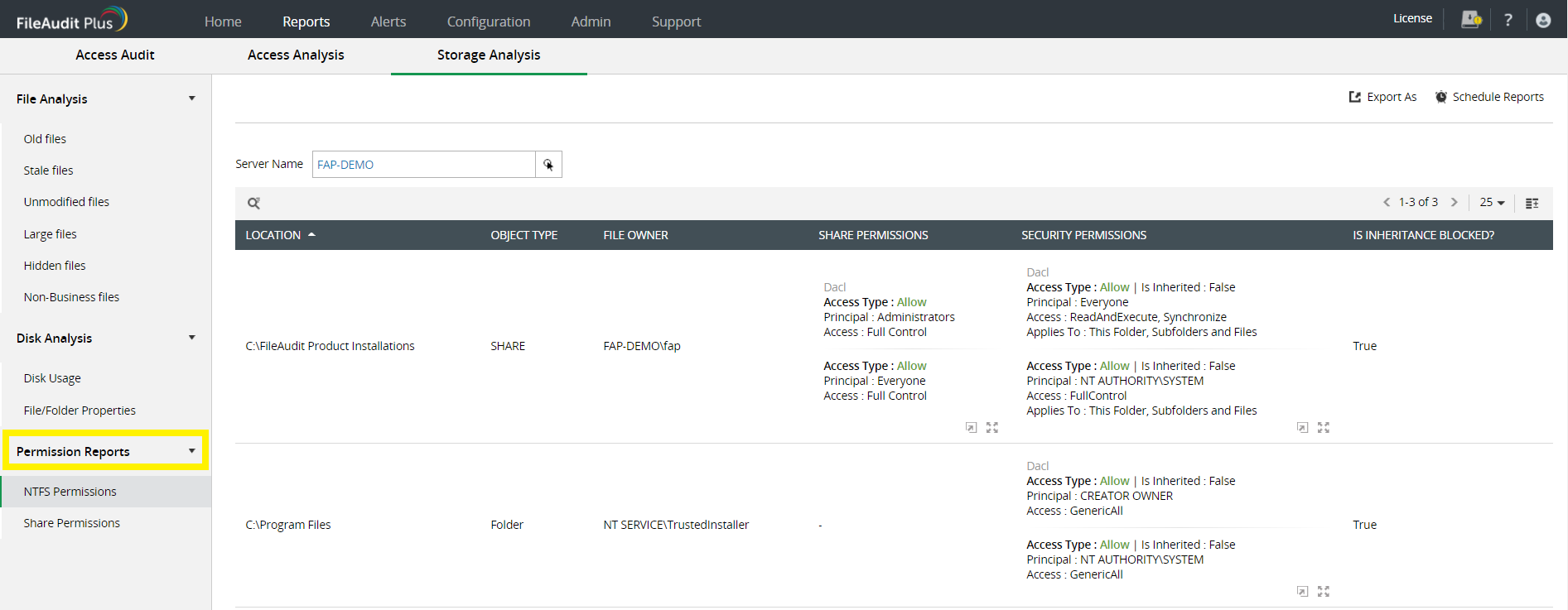The width and height of the screenshot is (1568, 610).
Task: Open the Configuration menu
Action: (x=488, y=22)
